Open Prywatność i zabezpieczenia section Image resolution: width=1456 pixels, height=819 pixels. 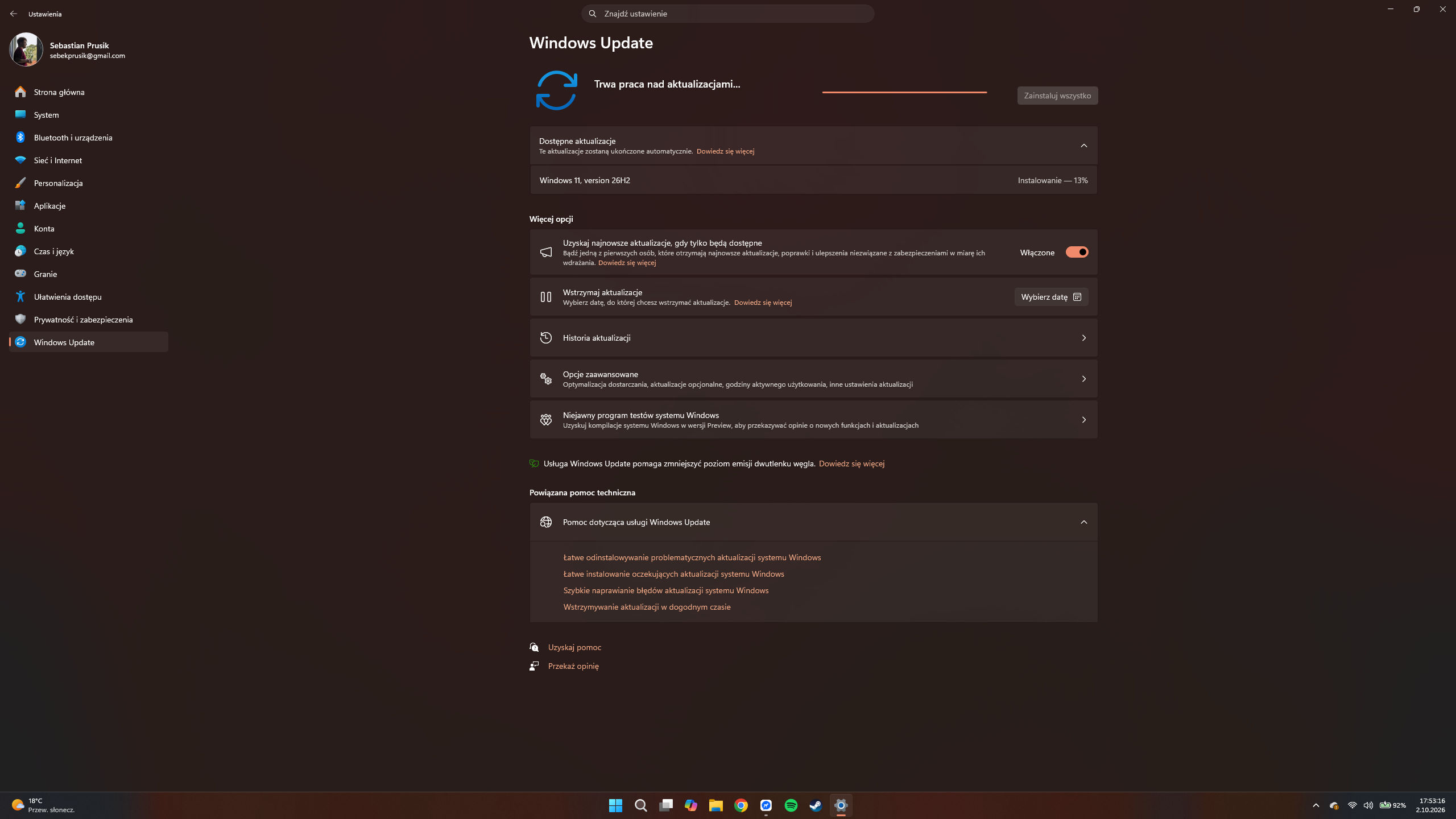[89, 320]
